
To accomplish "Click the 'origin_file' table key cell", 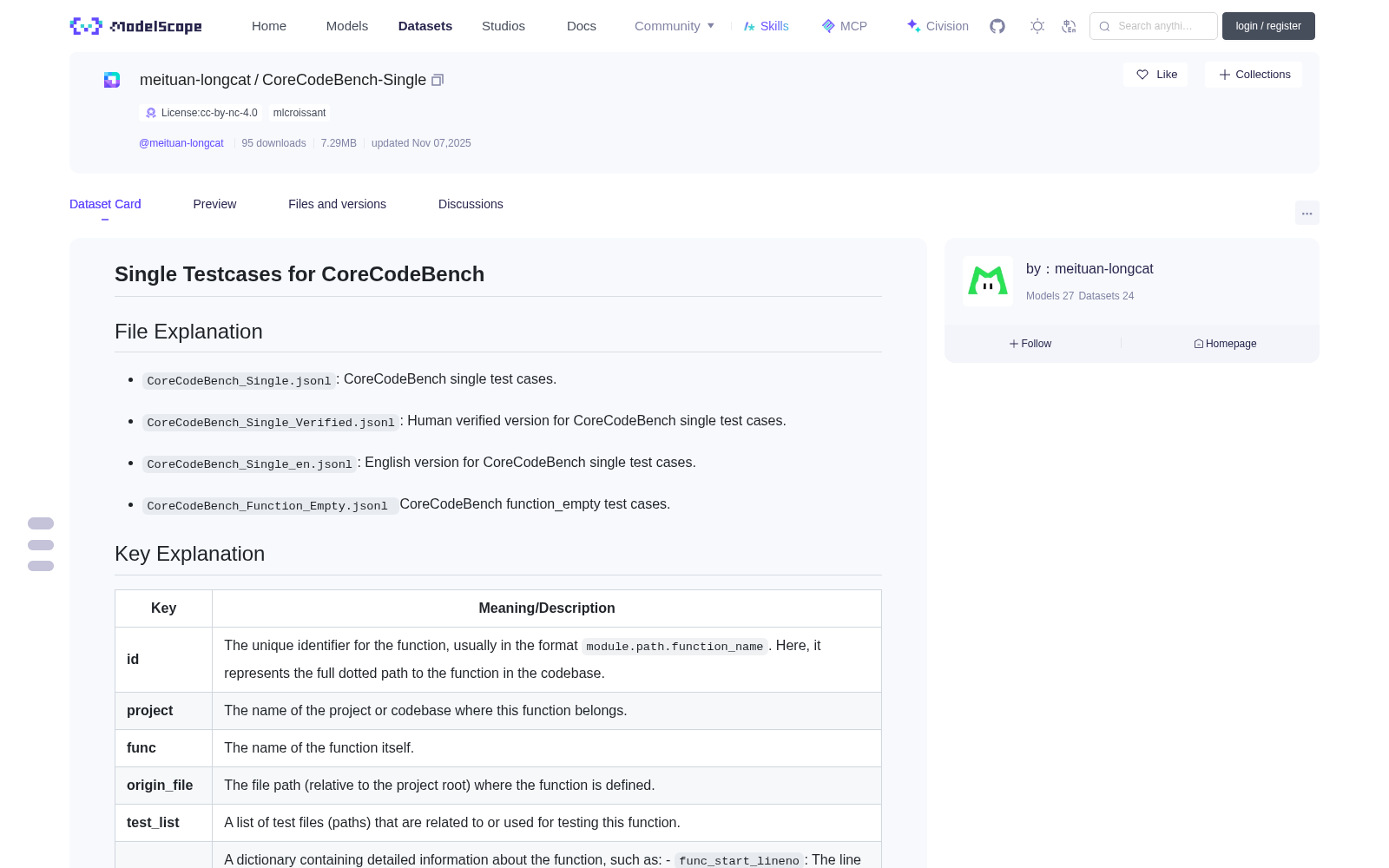I will click(163, 786).
